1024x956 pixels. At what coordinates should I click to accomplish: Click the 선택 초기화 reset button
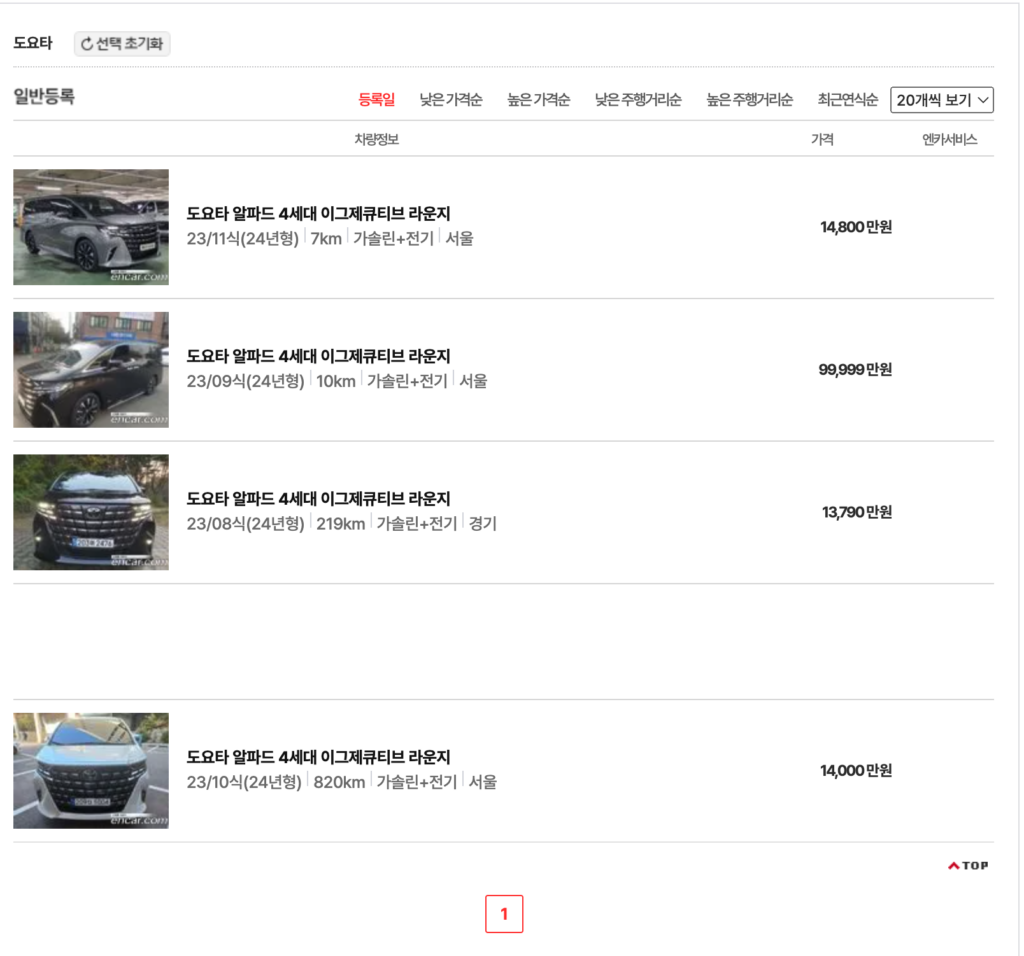tap(121, 43)
